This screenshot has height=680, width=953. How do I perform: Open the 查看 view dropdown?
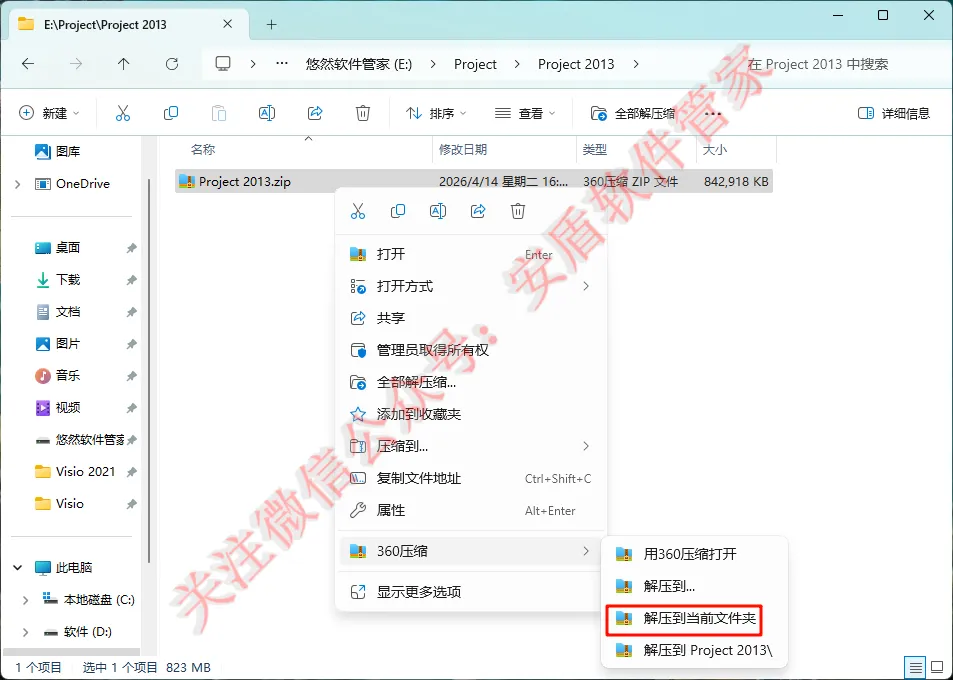(x=525, y=113)
